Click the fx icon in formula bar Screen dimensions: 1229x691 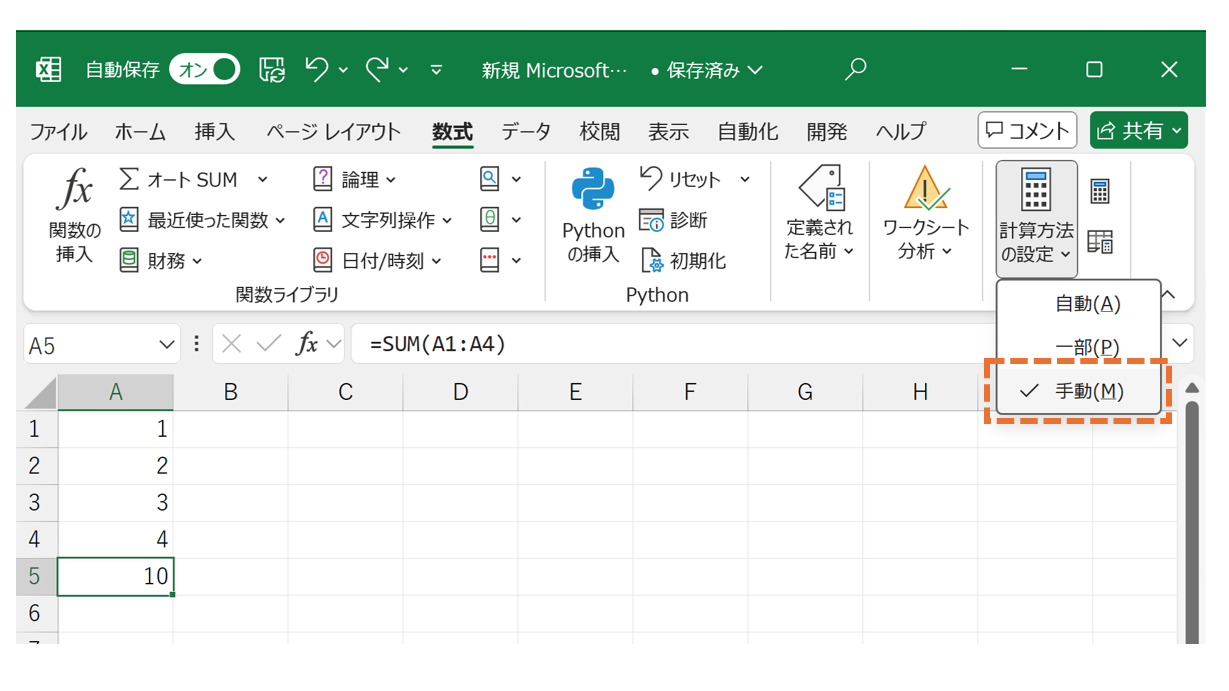coord(307,344)
